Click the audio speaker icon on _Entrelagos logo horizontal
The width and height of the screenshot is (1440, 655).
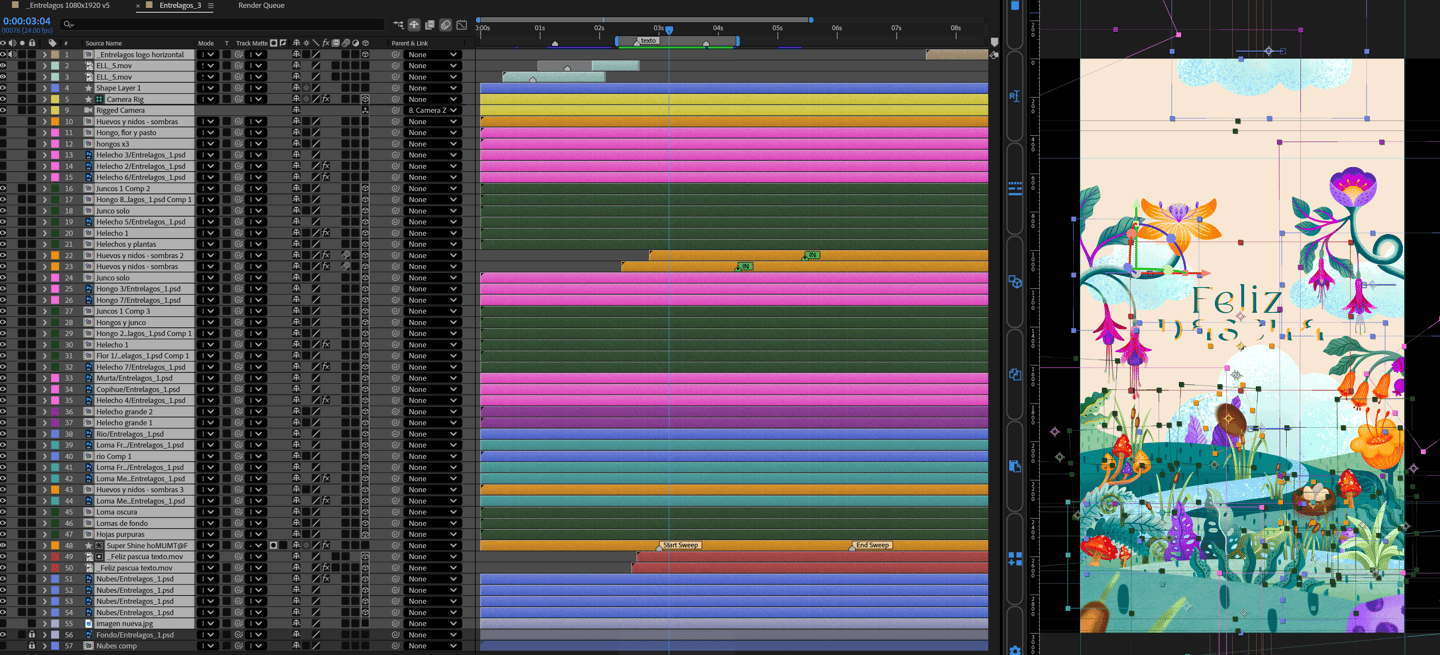12,54
